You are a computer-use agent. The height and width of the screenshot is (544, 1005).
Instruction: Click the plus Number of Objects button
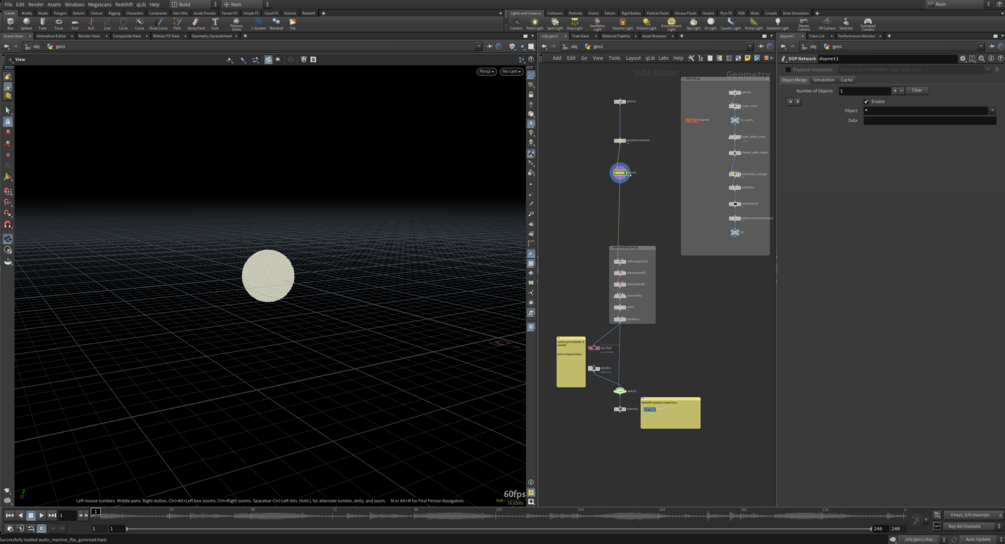[895, 90]
